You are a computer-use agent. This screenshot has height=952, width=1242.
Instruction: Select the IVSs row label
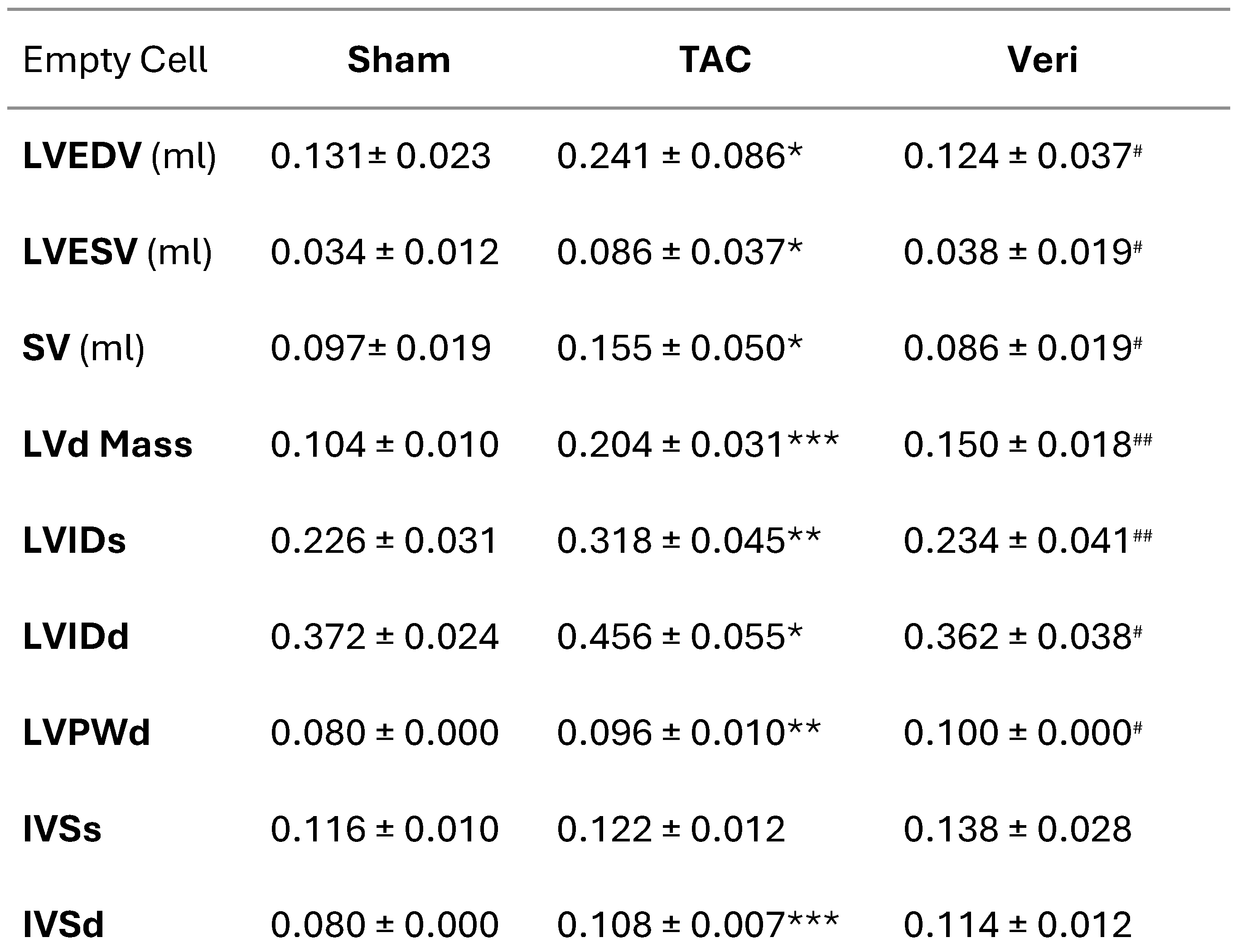point(63,829)
